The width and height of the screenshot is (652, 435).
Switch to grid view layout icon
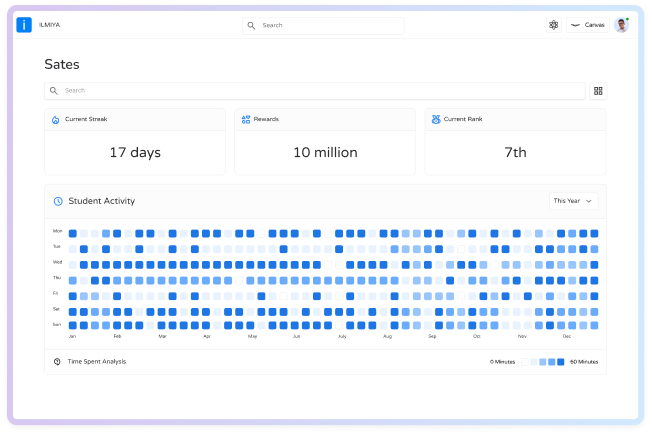click(x=598, y=91)
